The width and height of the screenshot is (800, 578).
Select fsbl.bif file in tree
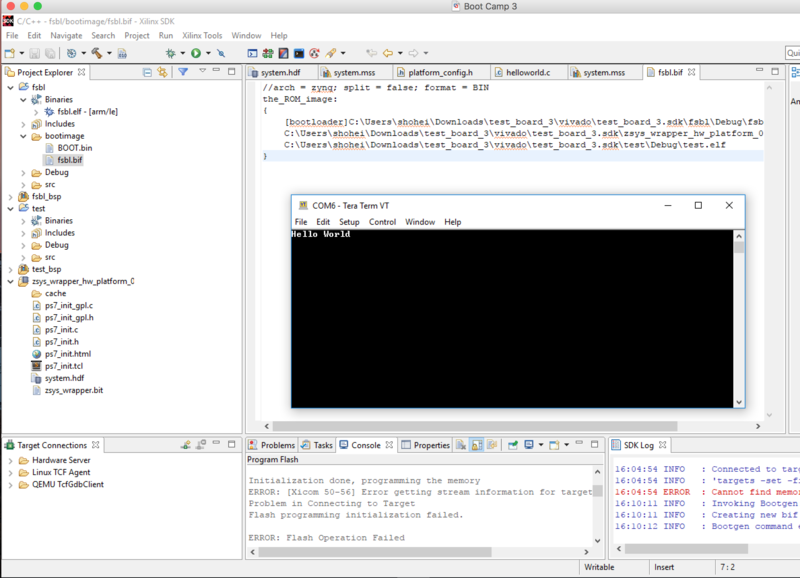point(69,160)
